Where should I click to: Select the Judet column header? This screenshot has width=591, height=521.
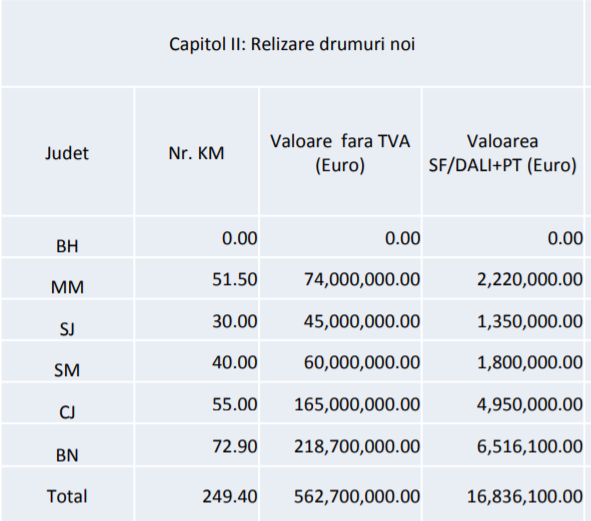point(67,153)
